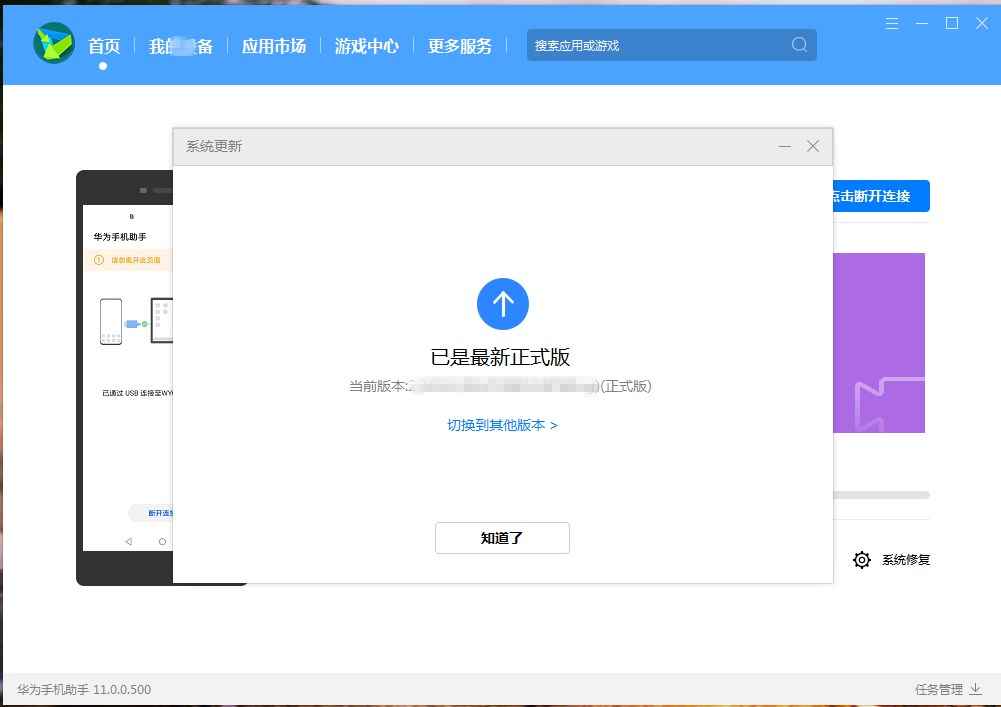Click the gray storage progress bar
The width and height of the screenshot is (1001, 707).
click(x=881, y=495)
